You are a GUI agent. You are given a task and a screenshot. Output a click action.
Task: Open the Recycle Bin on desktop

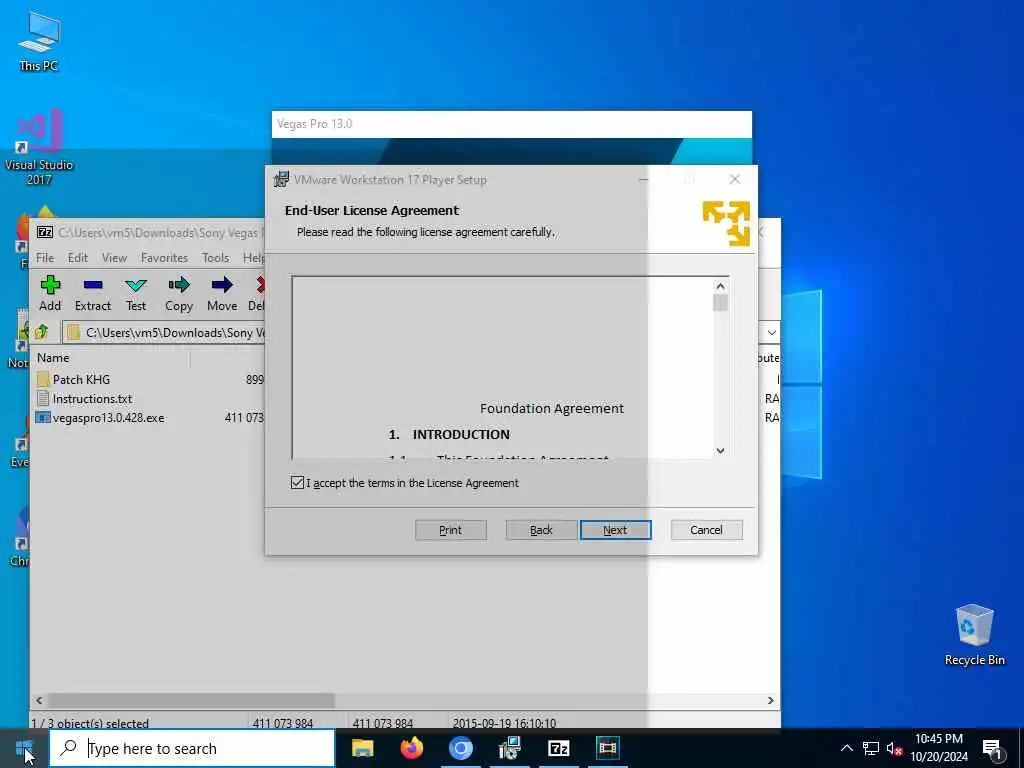coord(974,635)
